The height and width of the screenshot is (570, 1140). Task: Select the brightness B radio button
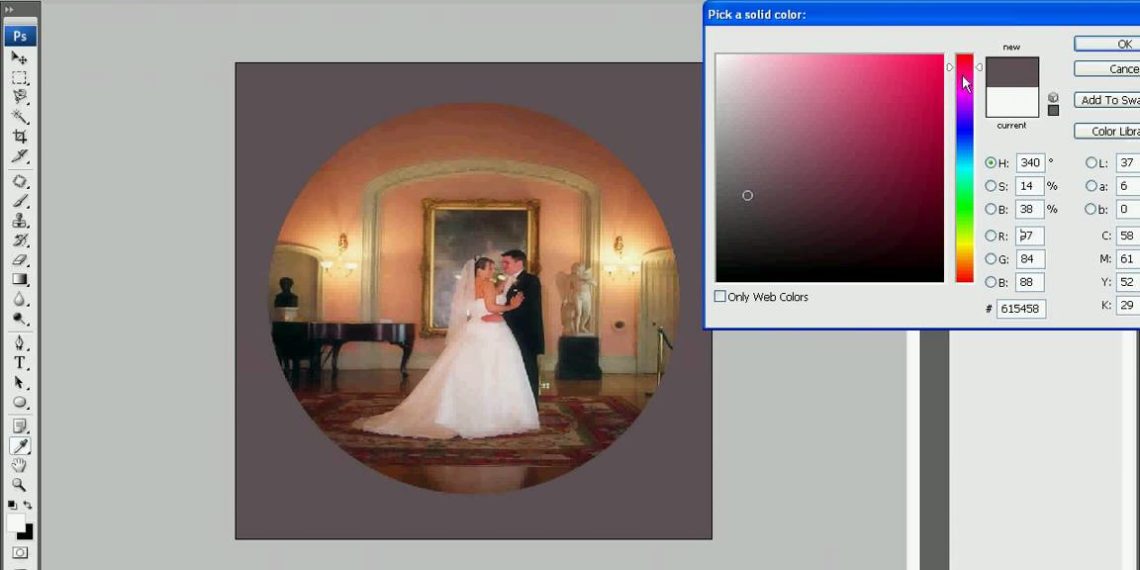click(x=990, y=209)
